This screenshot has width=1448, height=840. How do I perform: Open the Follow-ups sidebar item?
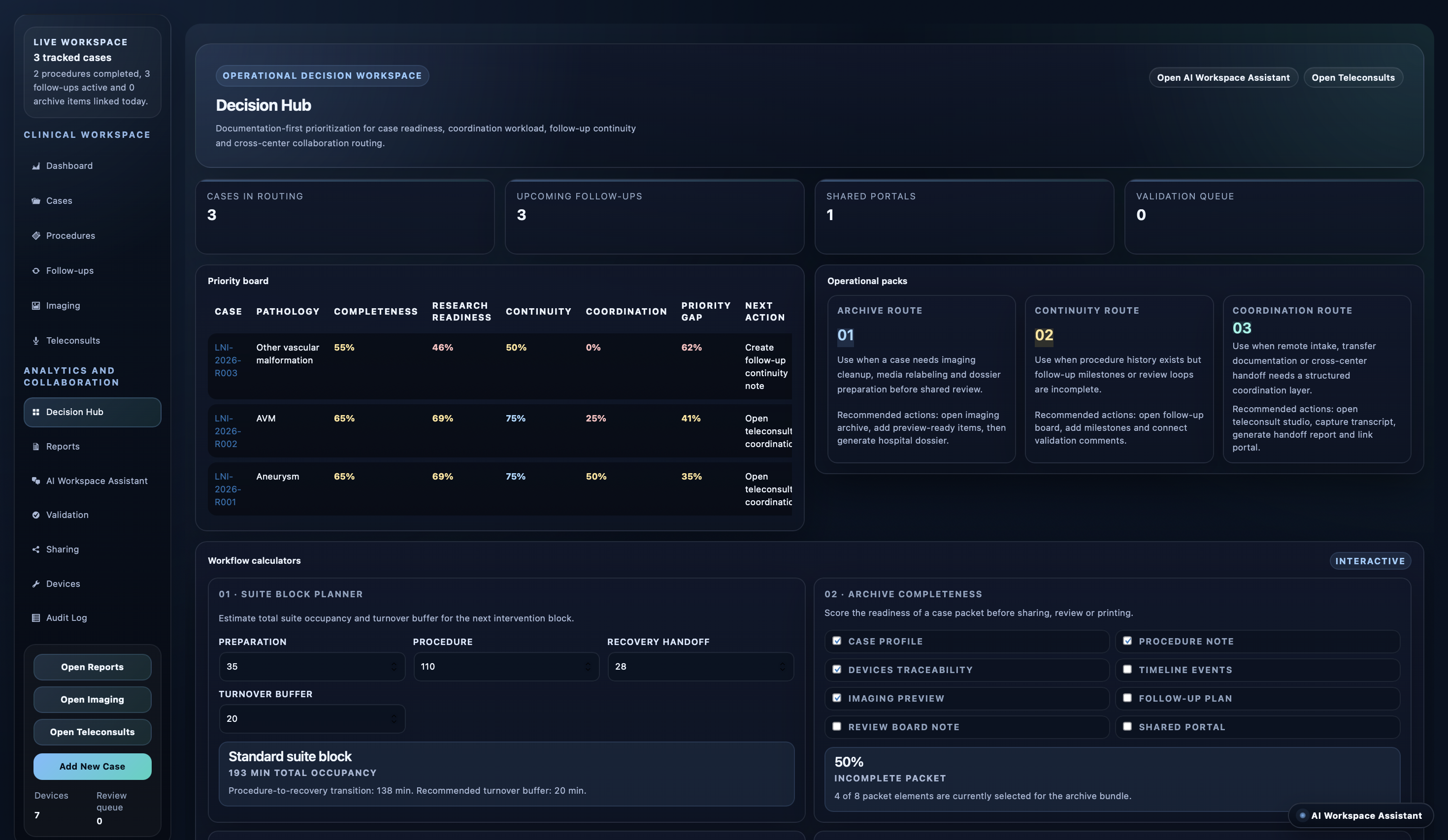point(93,271)
